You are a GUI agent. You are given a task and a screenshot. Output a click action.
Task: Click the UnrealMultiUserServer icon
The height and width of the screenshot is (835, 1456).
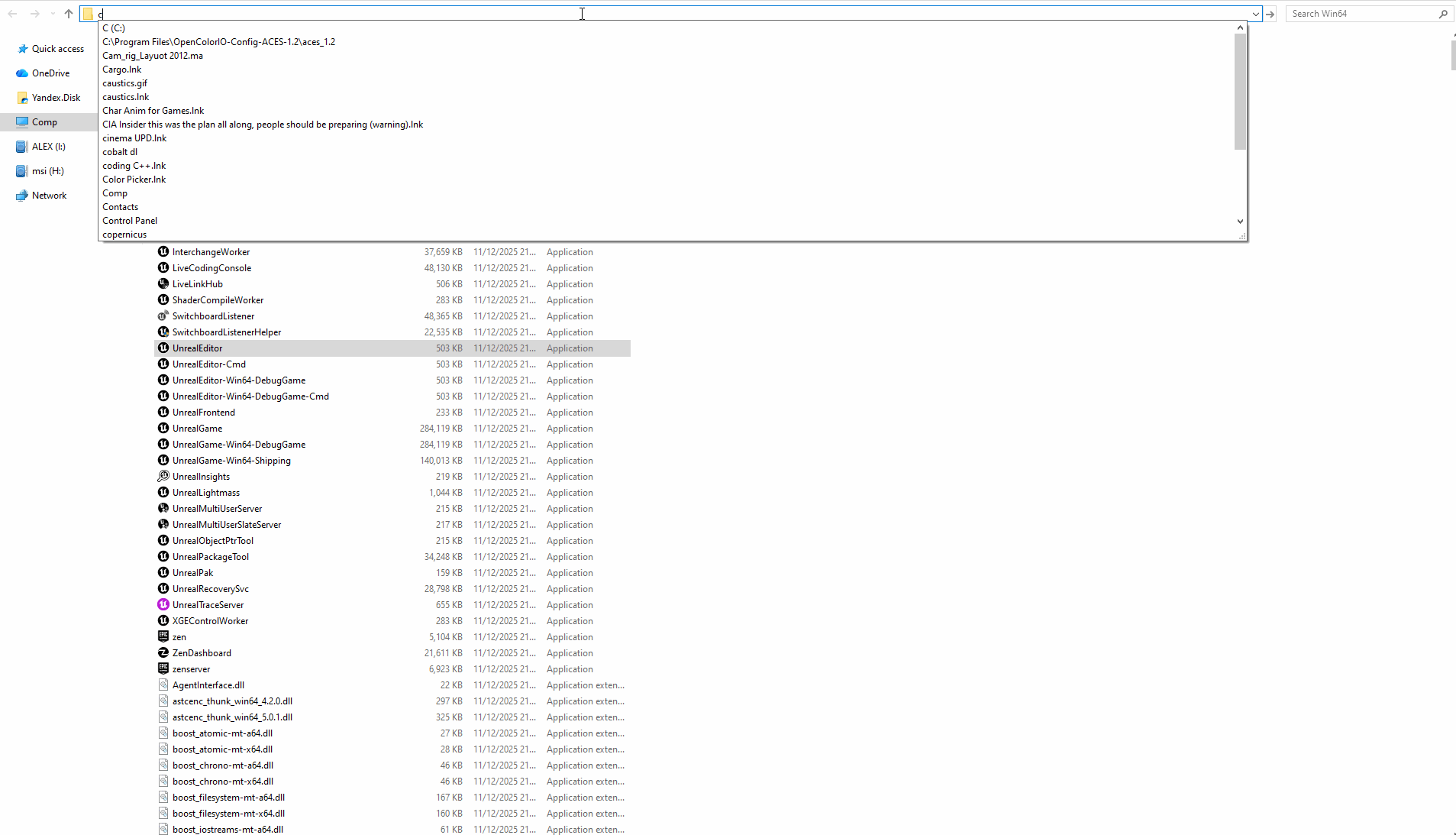[x=163, y=509]
